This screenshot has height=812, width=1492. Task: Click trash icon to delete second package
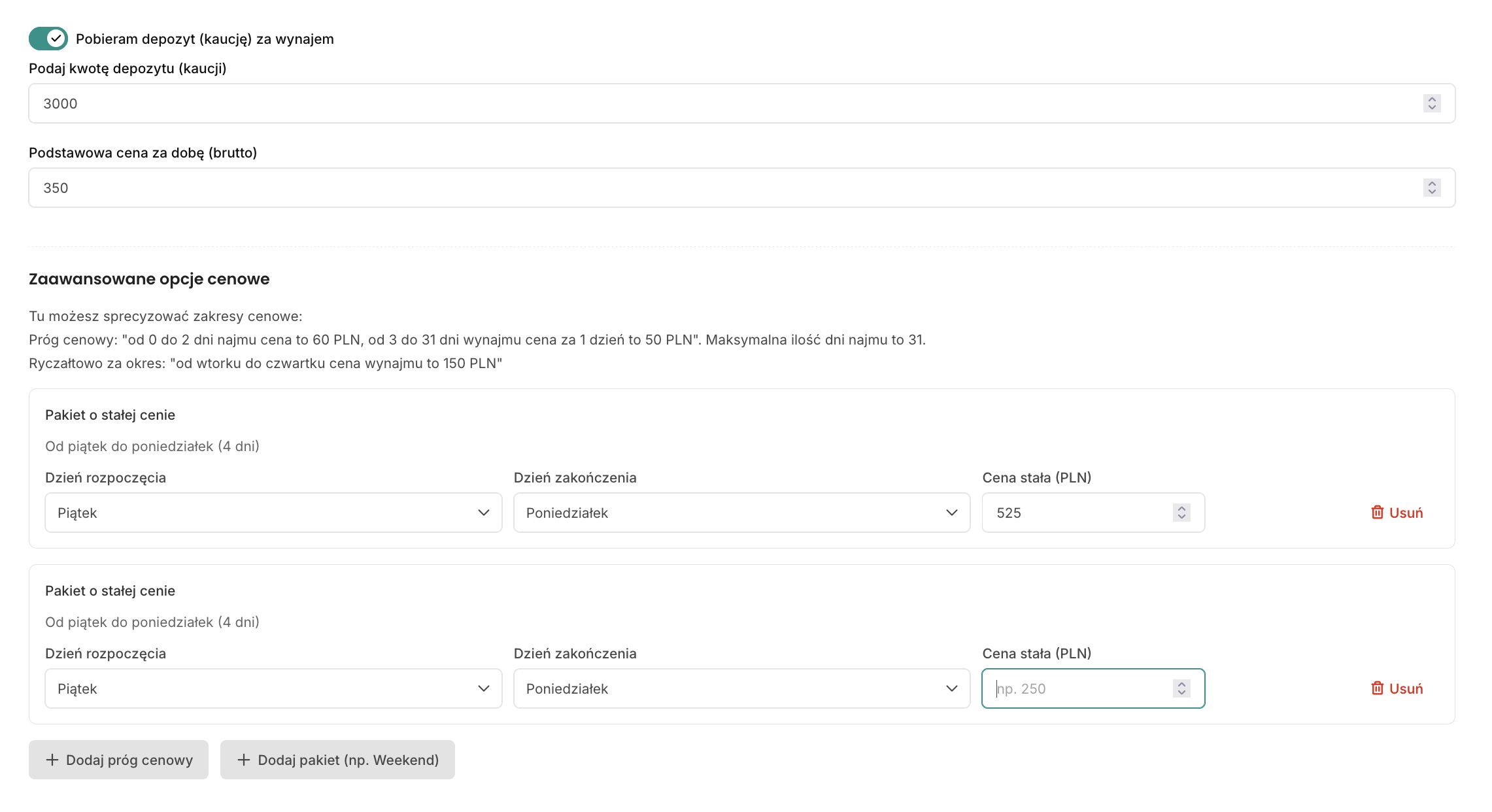point(1377,688)
